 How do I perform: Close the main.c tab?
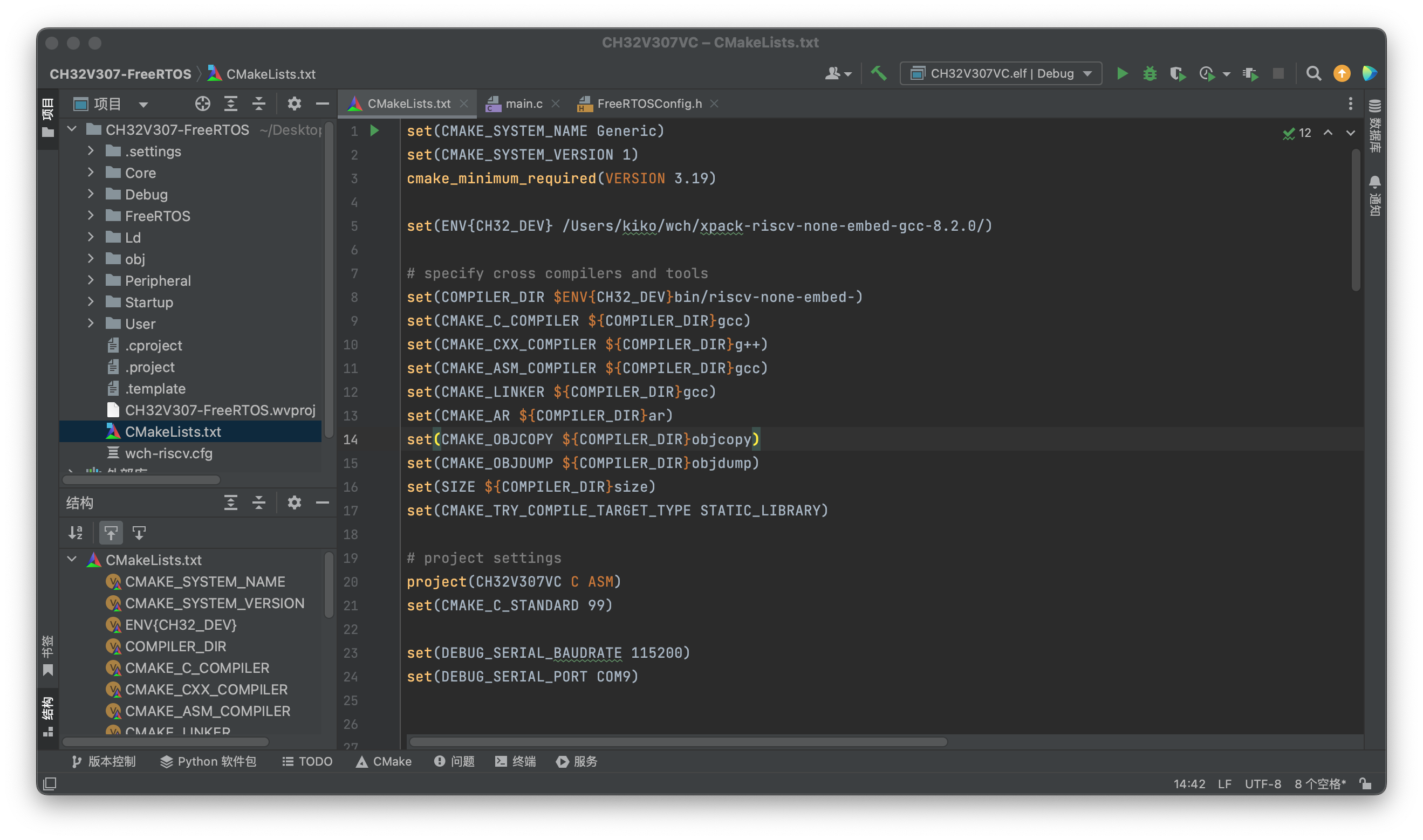click(556, 104)
